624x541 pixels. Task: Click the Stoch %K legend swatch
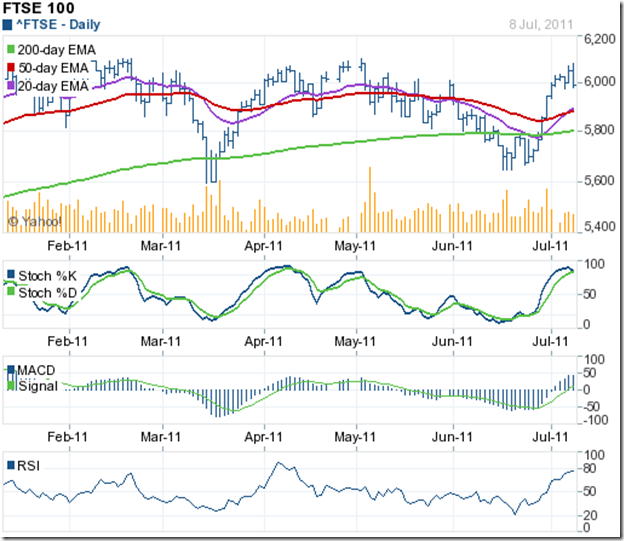[10, 274]
